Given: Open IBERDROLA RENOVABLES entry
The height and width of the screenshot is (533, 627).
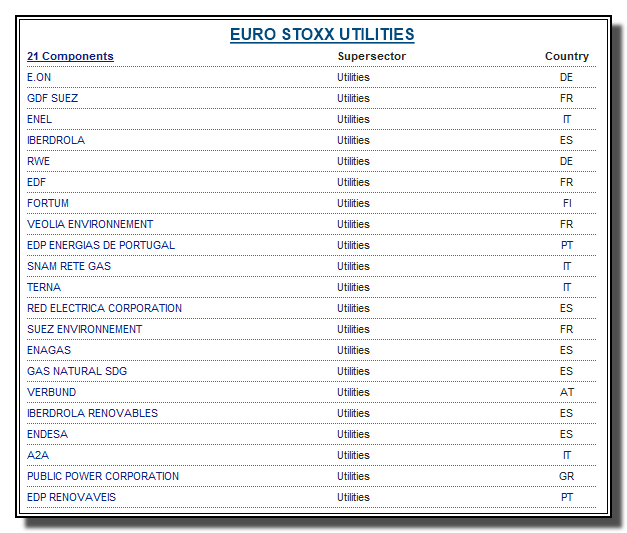Looking at the screenshot, I should (x=92, y=413).
